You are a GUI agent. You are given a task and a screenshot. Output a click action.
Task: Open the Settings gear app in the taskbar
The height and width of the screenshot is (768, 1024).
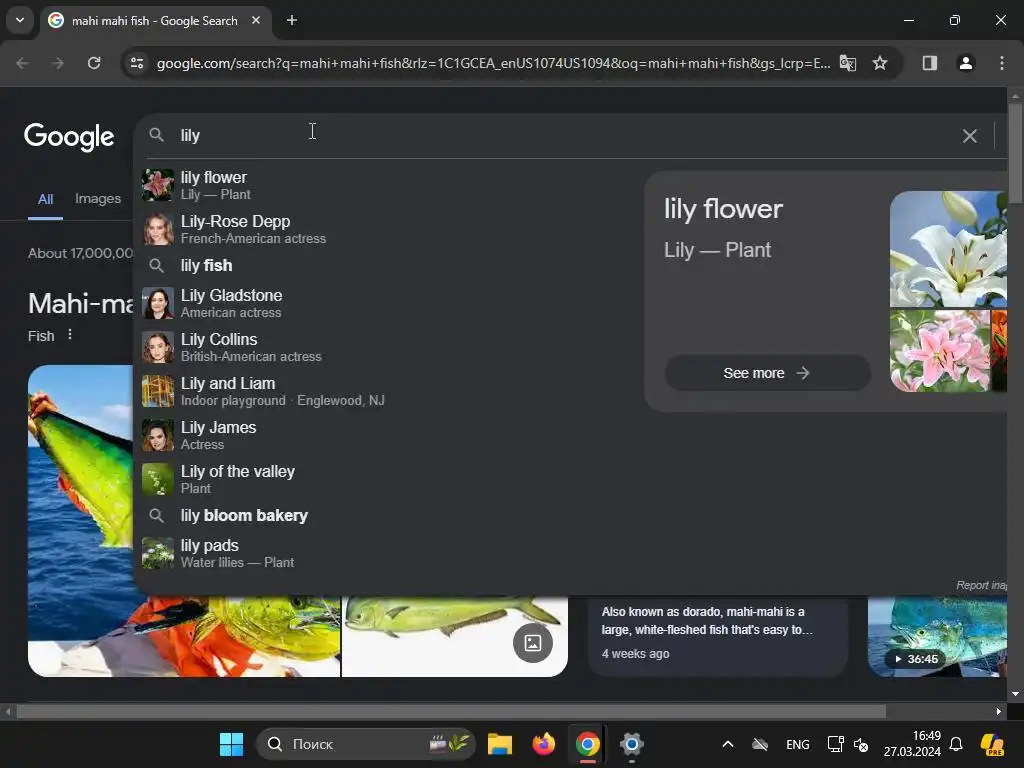pos(632,744)
